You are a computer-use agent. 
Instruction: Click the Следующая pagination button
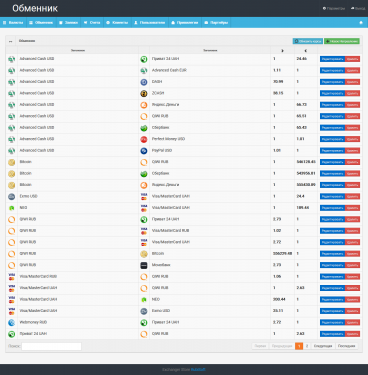coord(323,346)
